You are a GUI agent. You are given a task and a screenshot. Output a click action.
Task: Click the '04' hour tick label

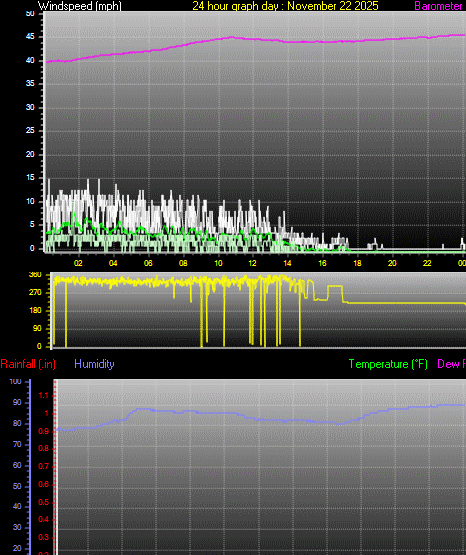click(x=113, y=263)
